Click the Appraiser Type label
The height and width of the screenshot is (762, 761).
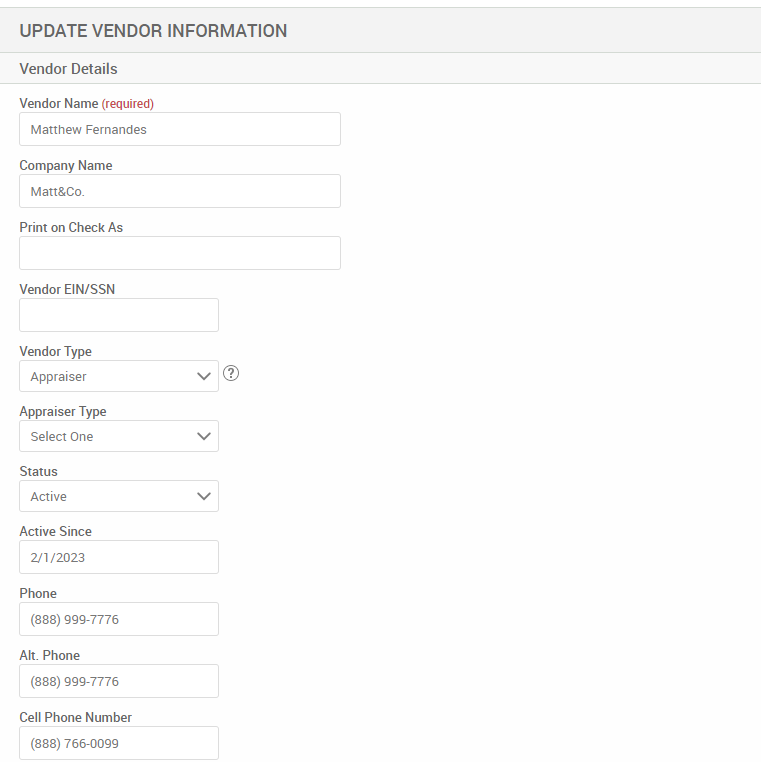point(63,412)
